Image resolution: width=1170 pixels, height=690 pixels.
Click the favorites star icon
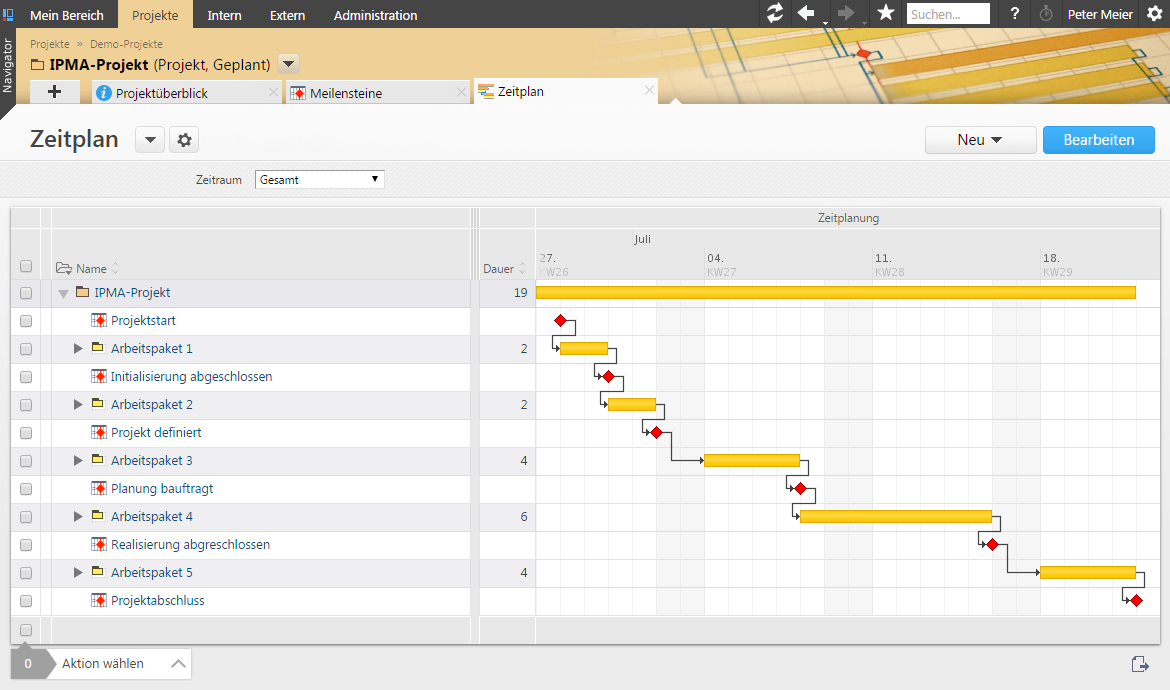point(885,14)
